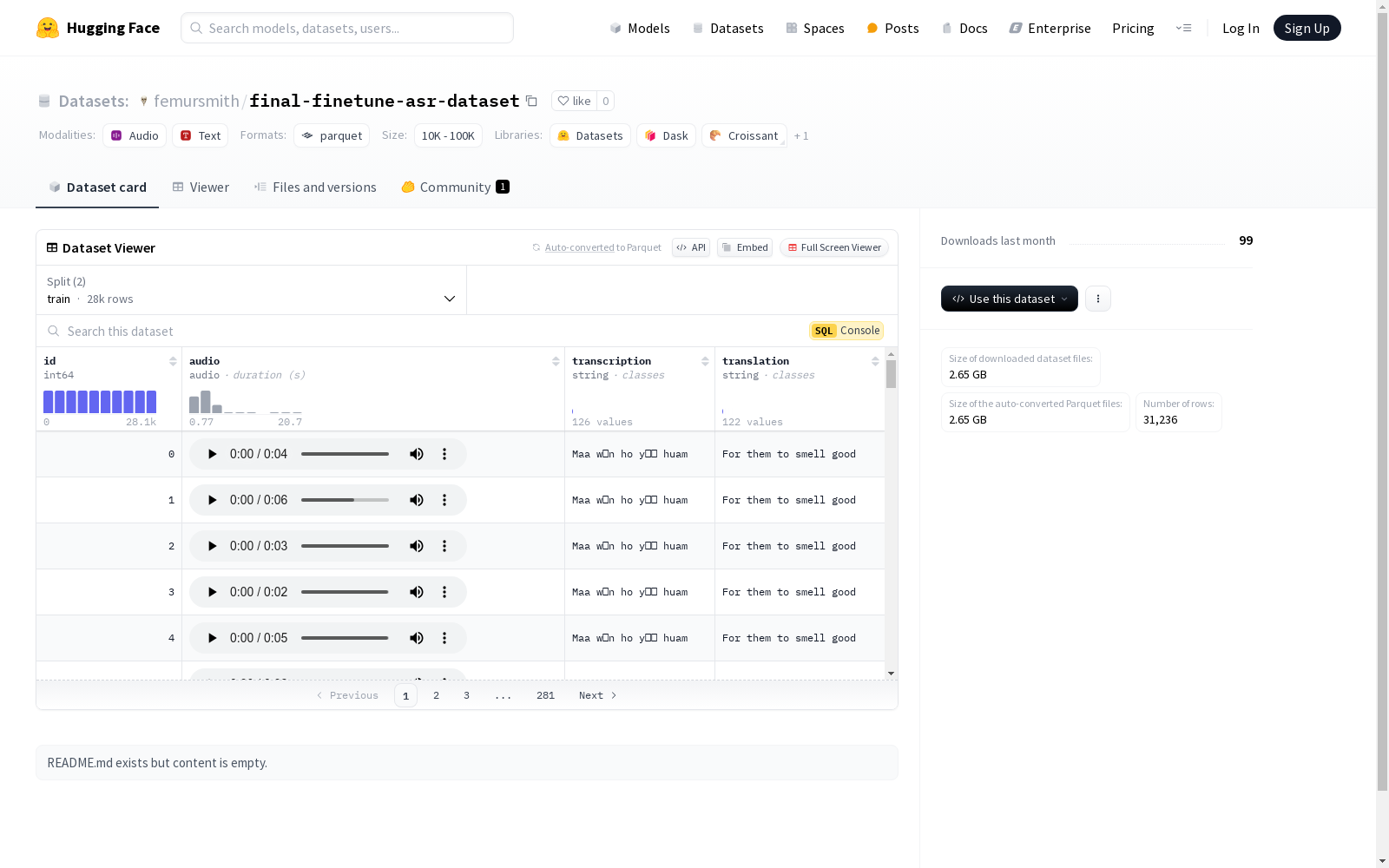Screen dimensions: 1389x868
Task: Click the Hugging Face logo icon
Action: [x=48, y=28]
